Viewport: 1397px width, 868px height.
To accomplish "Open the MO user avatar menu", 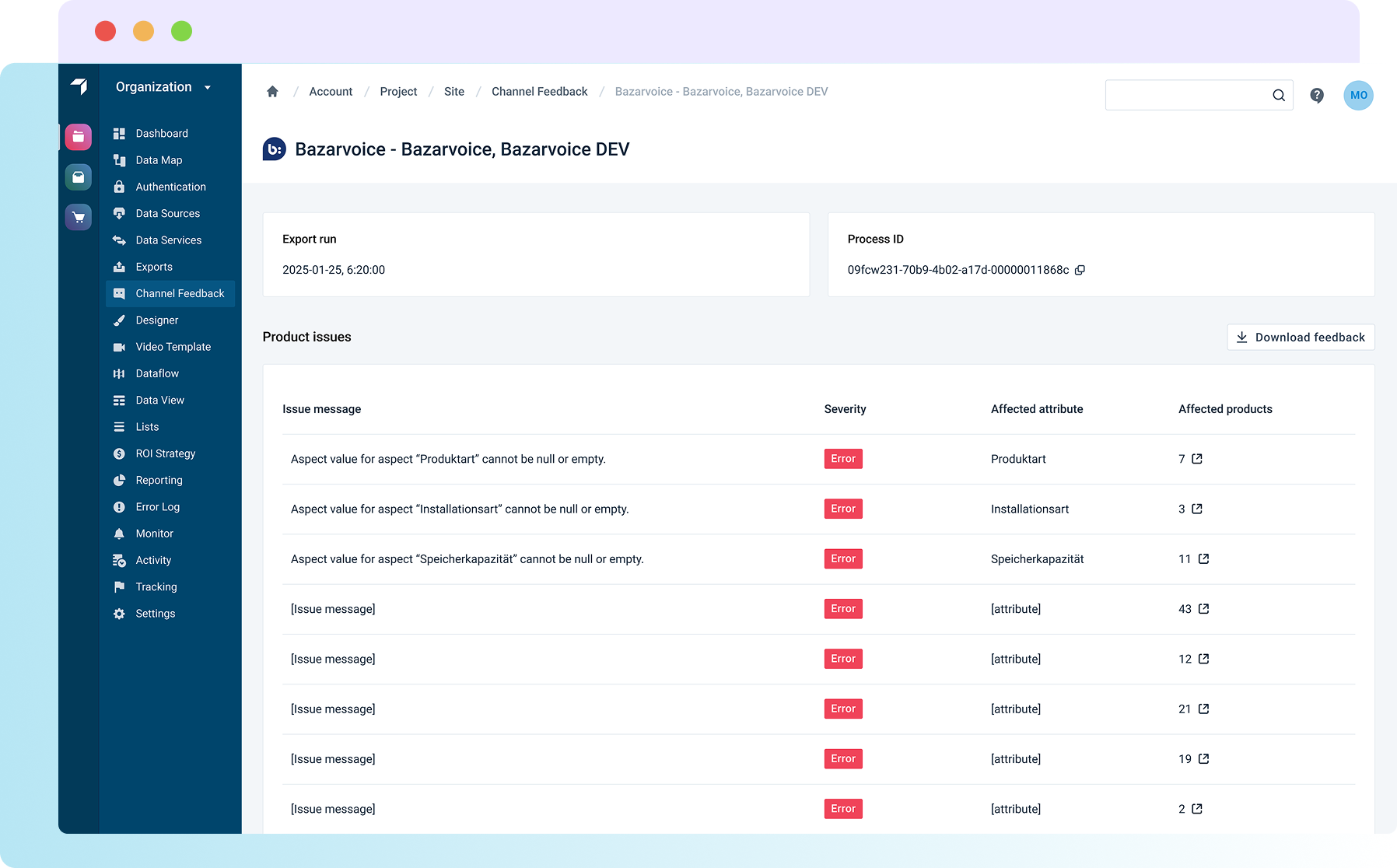I will [1359, 95].
